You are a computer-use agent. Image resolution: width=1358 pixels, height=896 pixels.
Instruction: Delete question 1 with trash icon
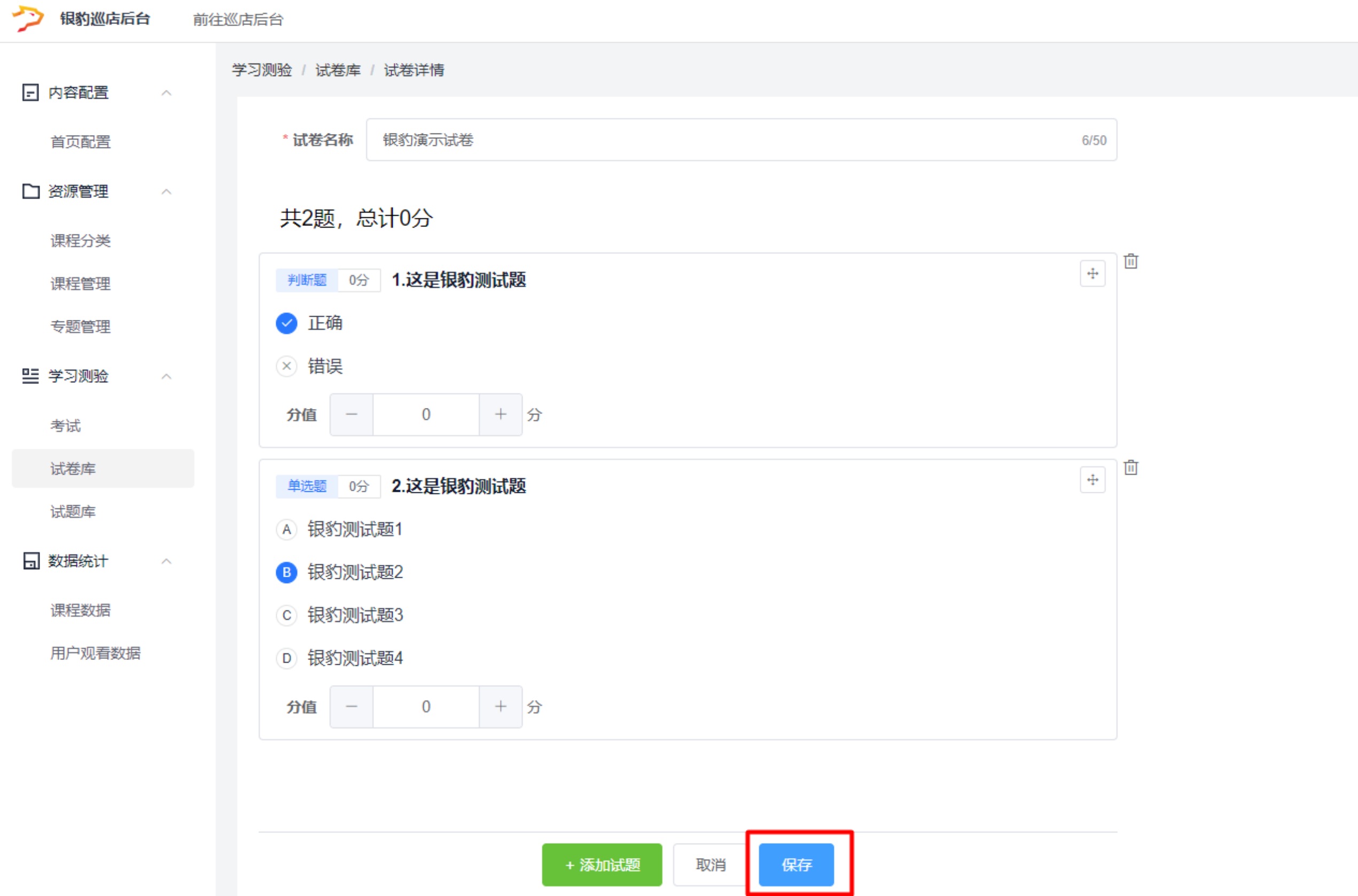[x=1130, y=261]
